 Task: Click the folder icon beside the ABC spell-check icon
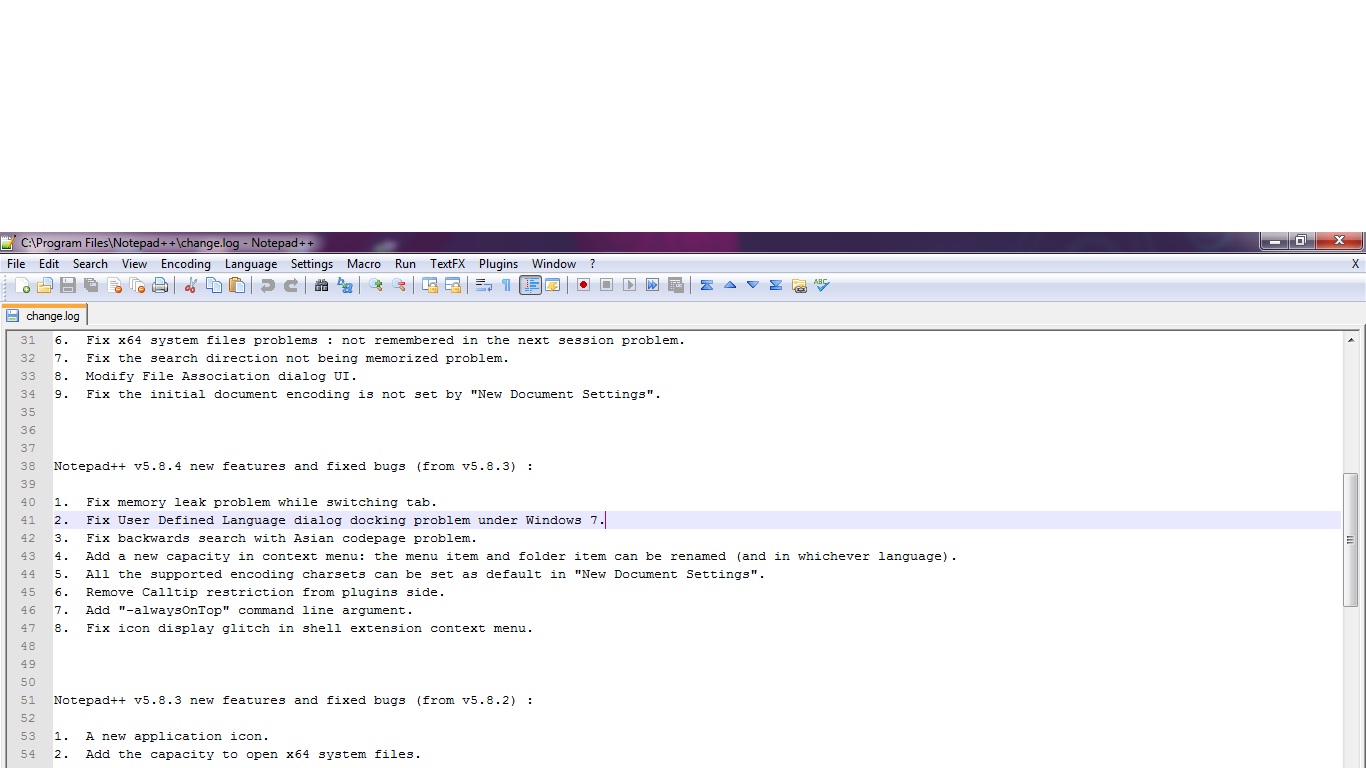click(799, 286)
